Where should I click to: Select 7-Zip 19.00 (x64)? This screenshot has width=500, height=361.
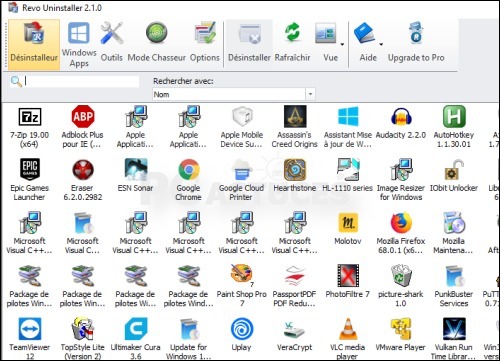29,127
